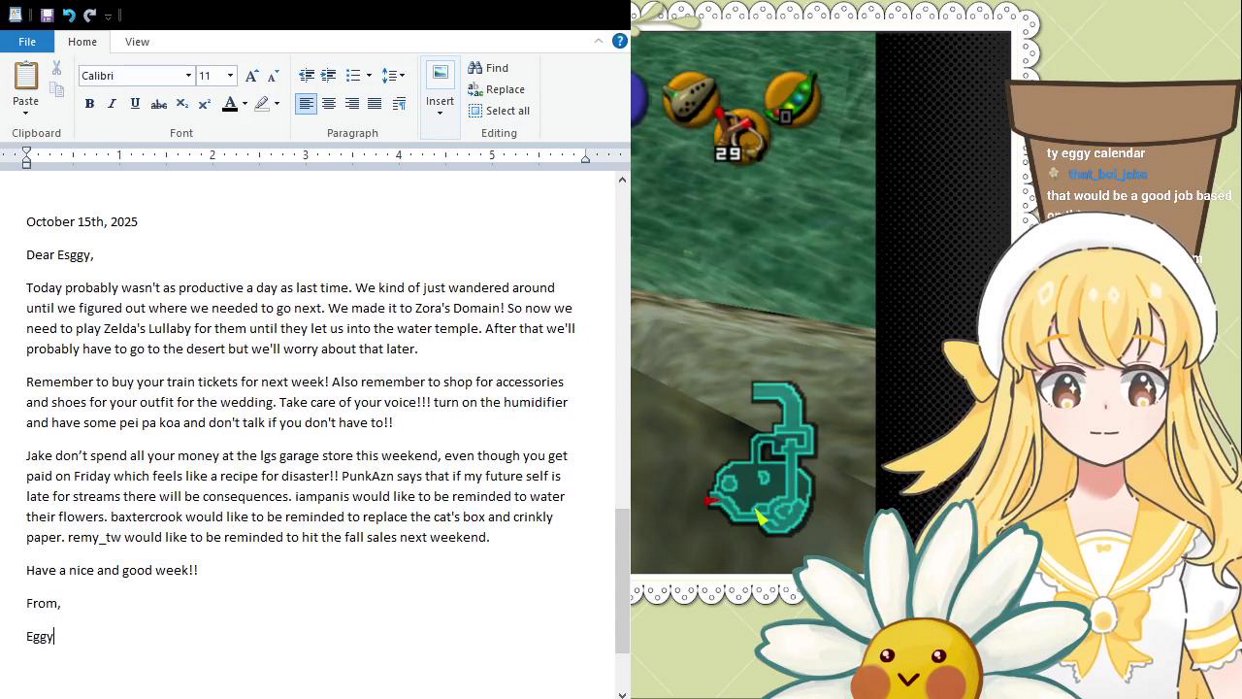
Task: Click Find in Editing group
Action: point(488,68)
